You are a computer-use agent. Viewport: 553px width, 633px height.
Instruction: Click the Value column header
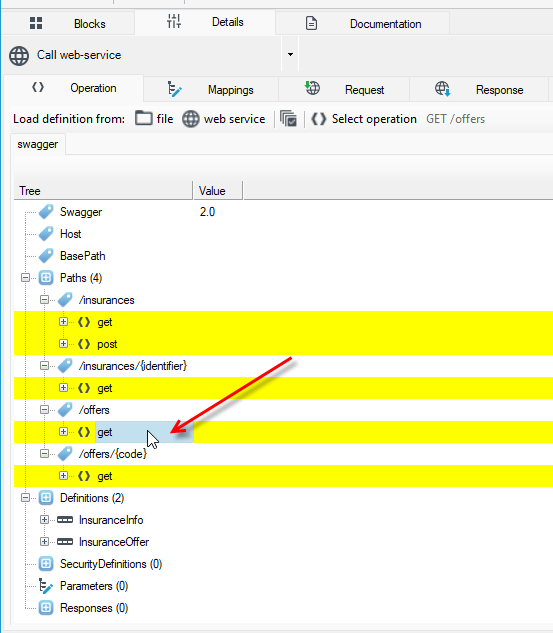coord(218,191)
